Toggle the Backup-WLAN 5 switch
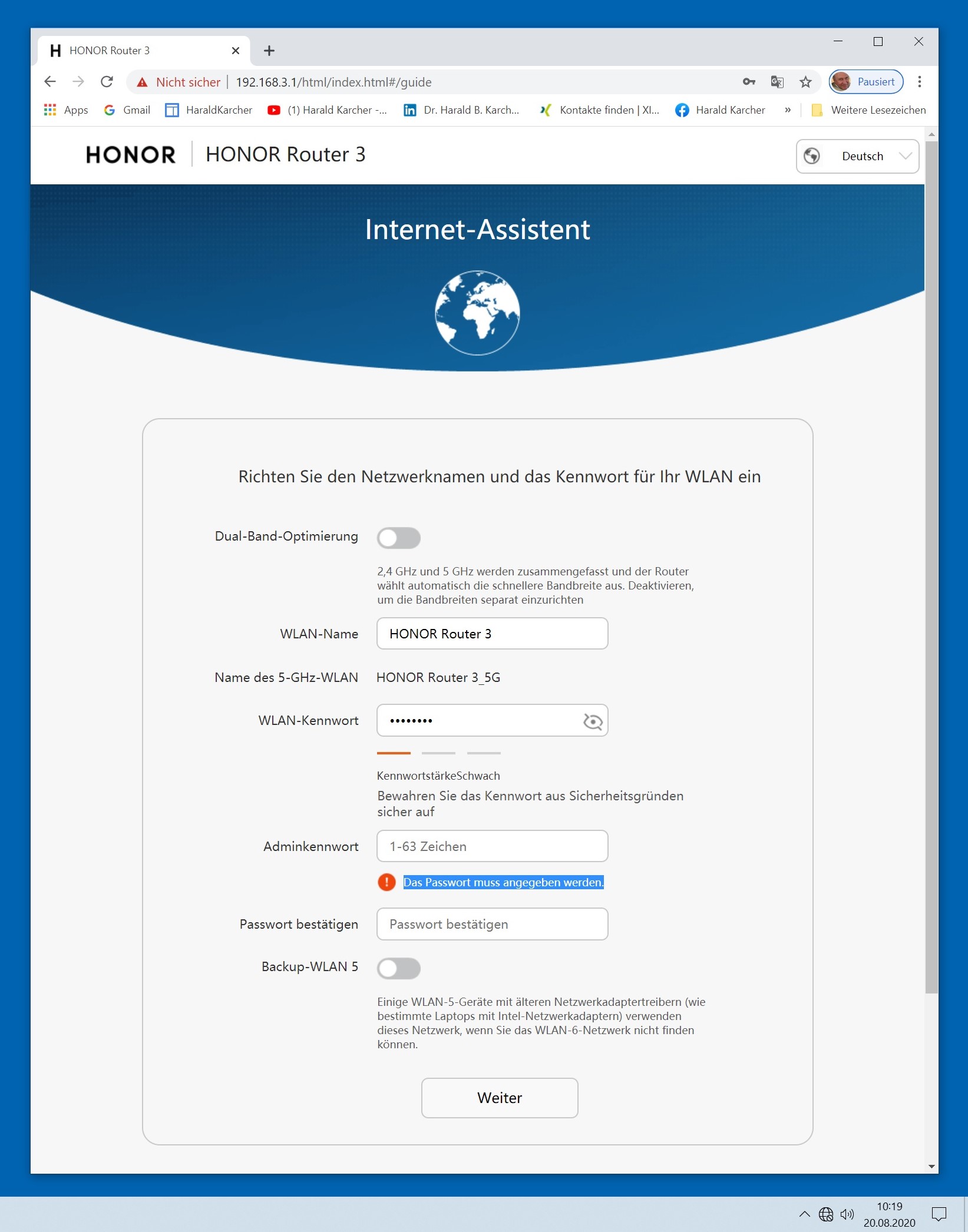 coord(399,968)
